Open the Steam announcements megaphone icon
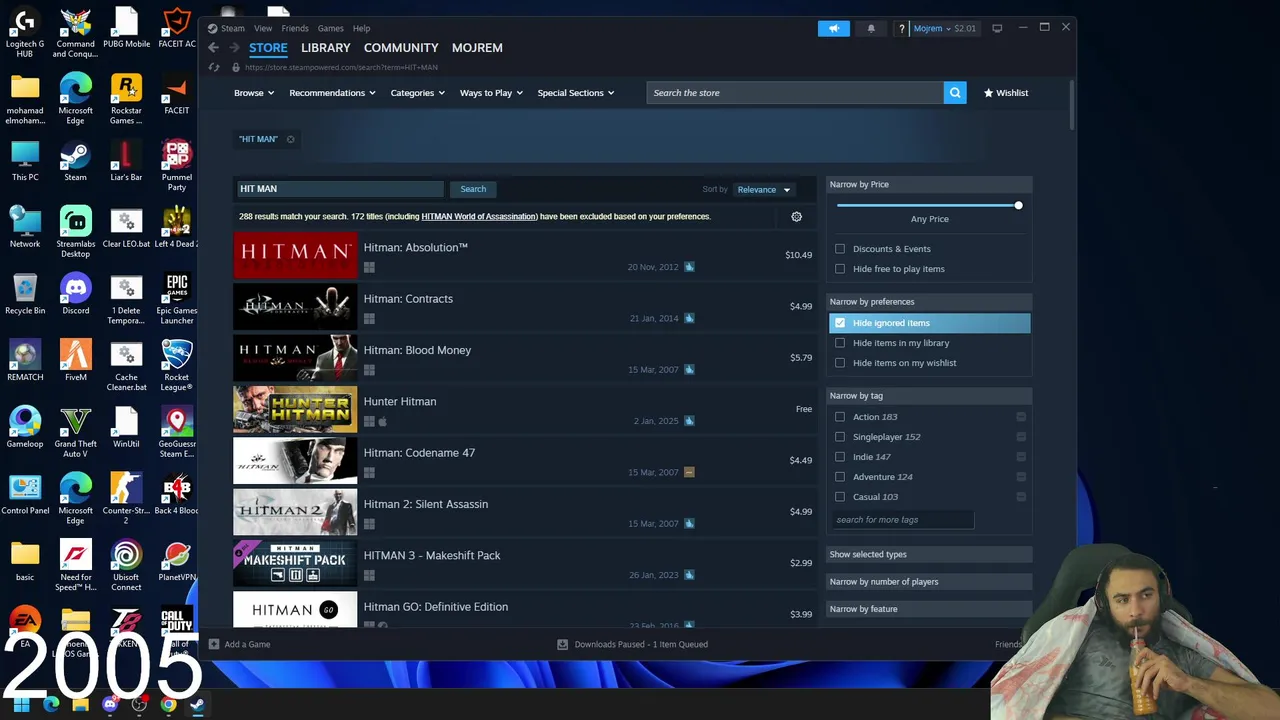Image resolution: width=1280 pixels, height=720 pixels. 834,28
